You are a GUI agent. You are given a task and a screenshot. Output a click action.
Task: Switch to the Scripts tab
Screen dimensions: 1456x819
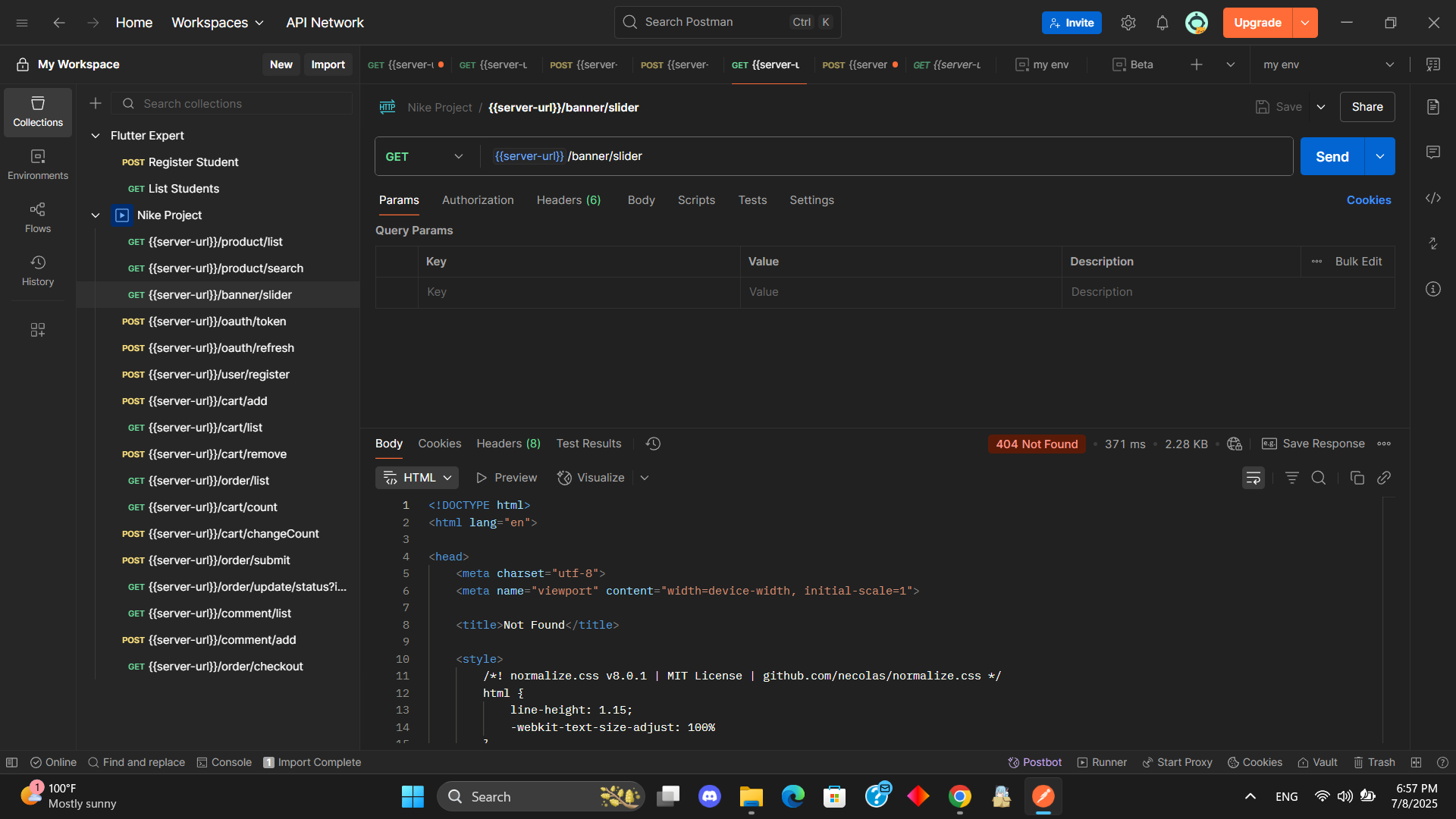[x=696, y=200]
